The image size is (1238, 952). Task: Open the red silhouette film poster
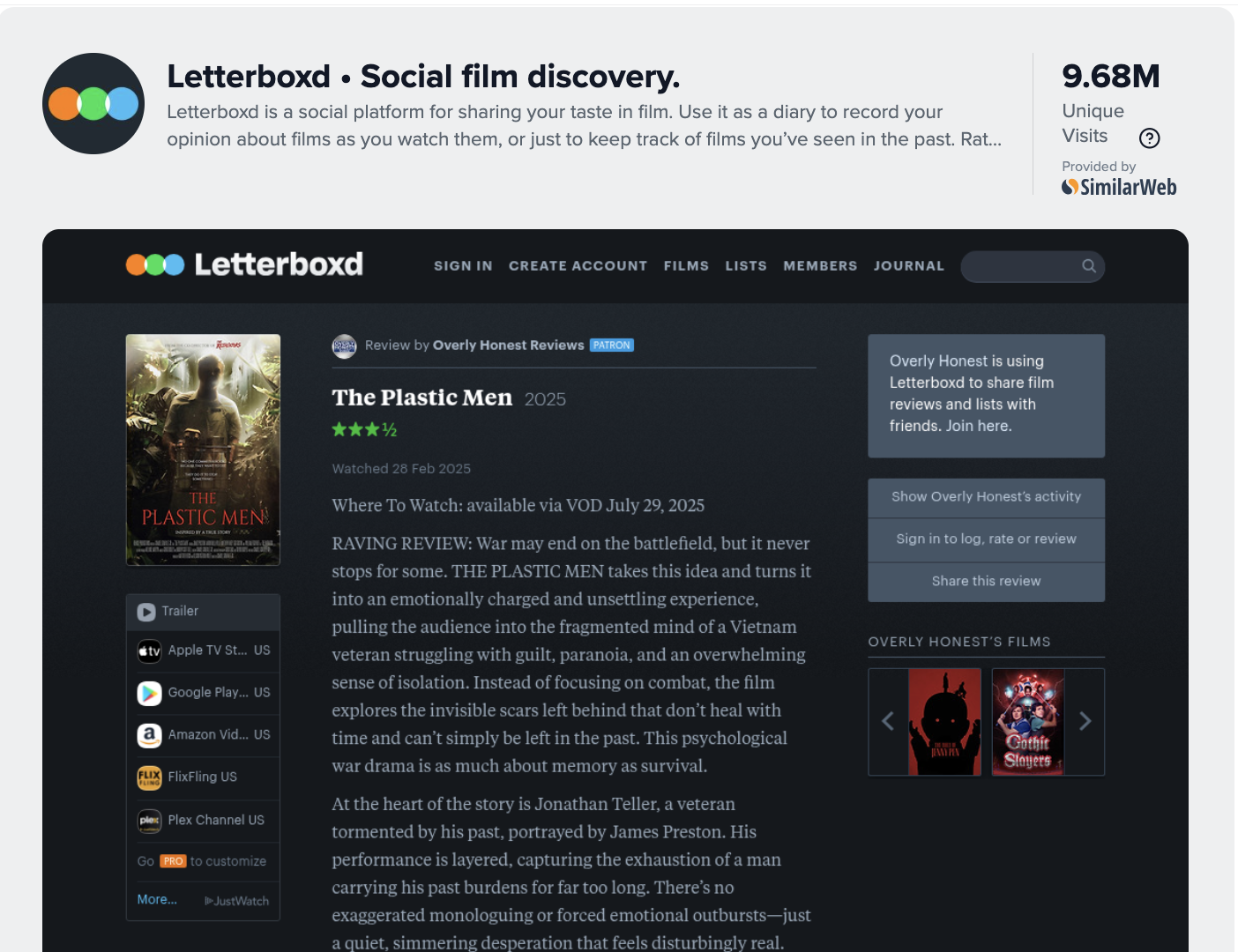click(x=944, y=721)
